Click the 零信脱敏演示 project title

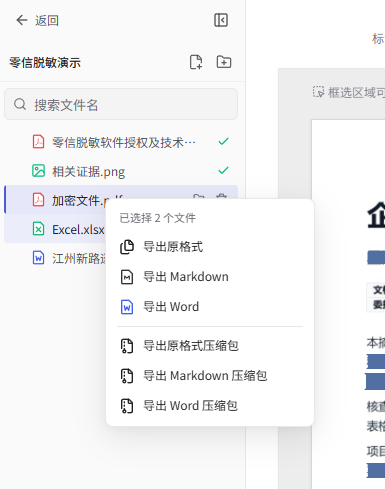click(45, 63)
